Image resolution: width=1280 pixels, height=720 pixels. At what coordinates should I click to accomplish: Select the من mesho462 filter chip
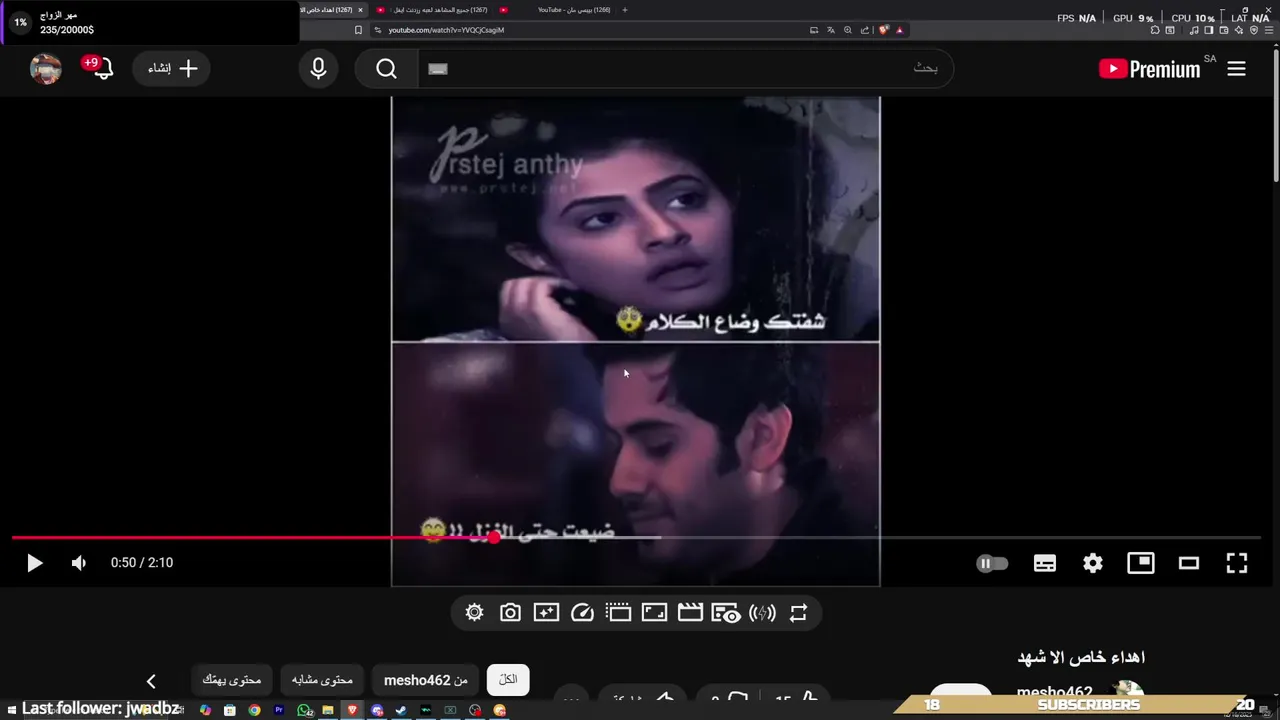tap(426, 680)
